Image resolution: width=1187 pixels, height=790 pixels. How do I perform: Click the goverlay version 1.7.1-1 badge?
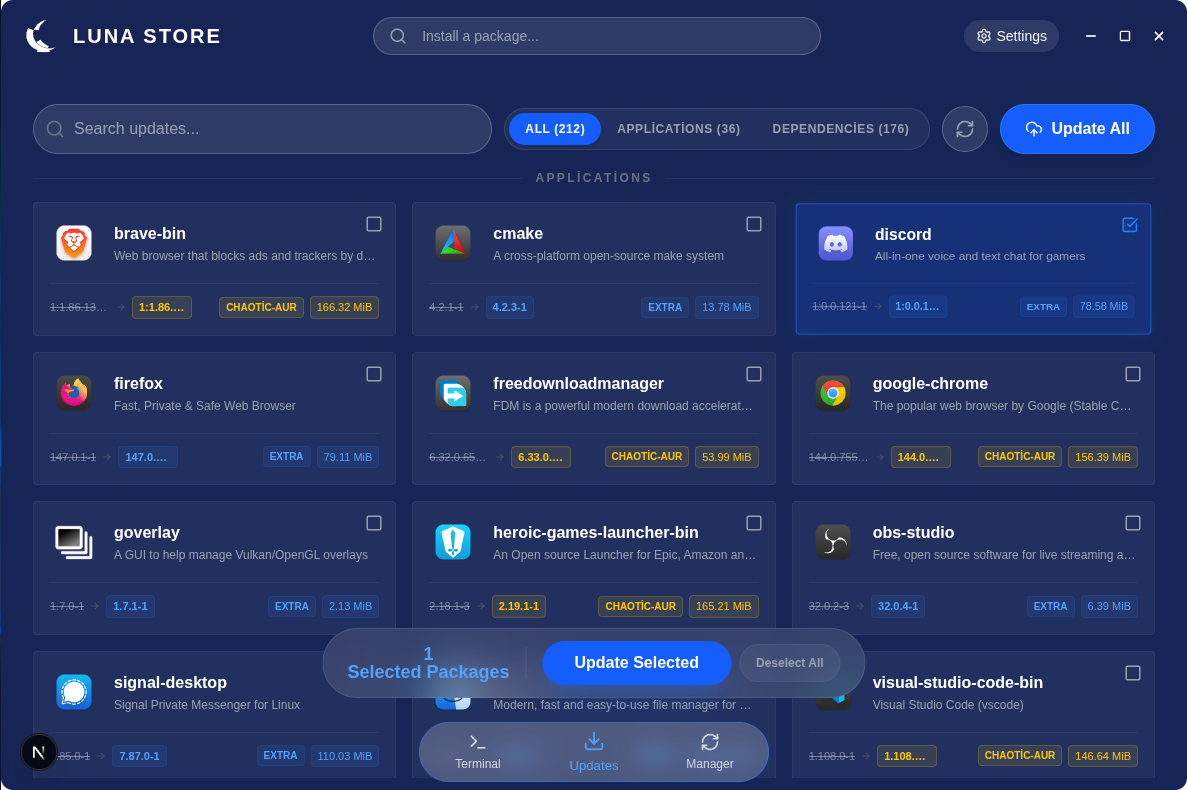[130, 606]
